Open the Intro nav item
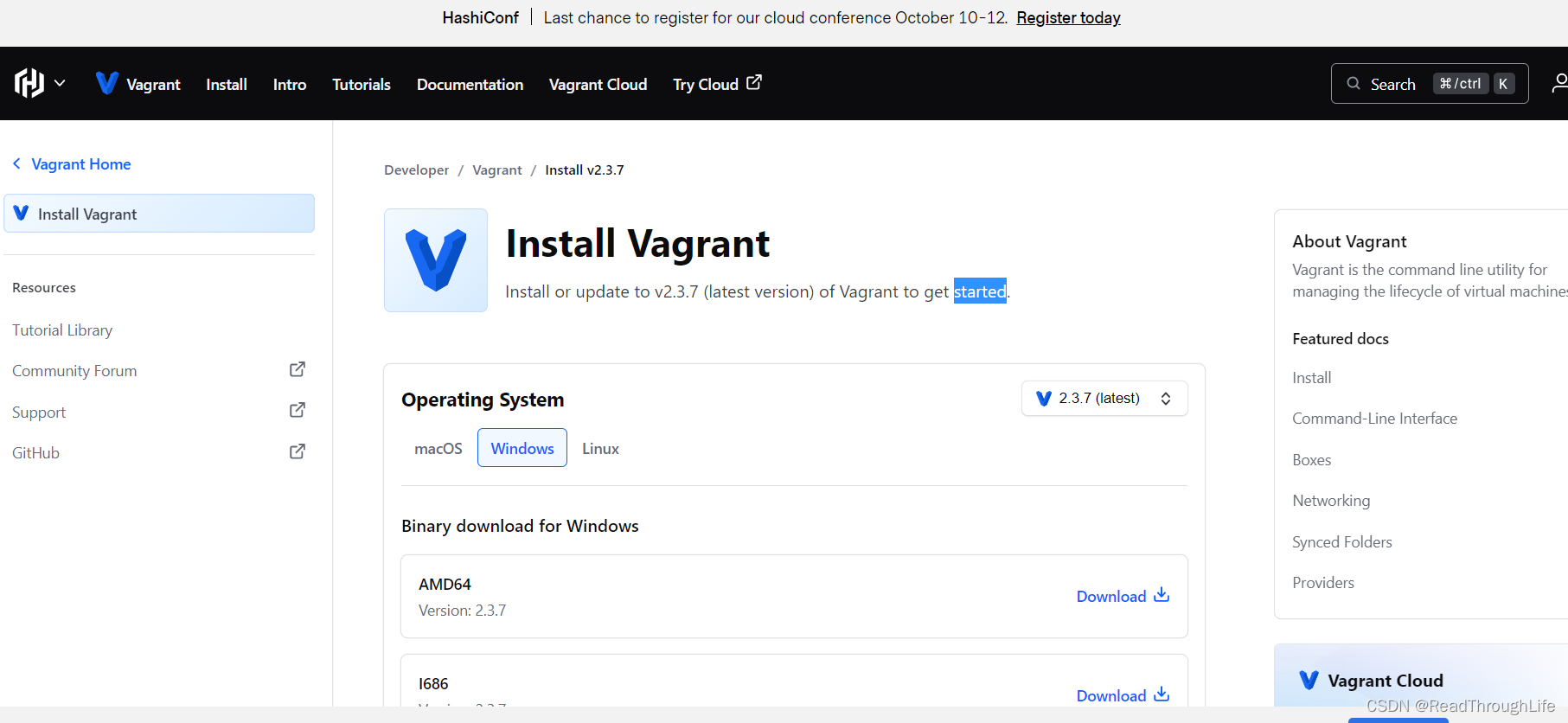 click(x=290, y=84)
